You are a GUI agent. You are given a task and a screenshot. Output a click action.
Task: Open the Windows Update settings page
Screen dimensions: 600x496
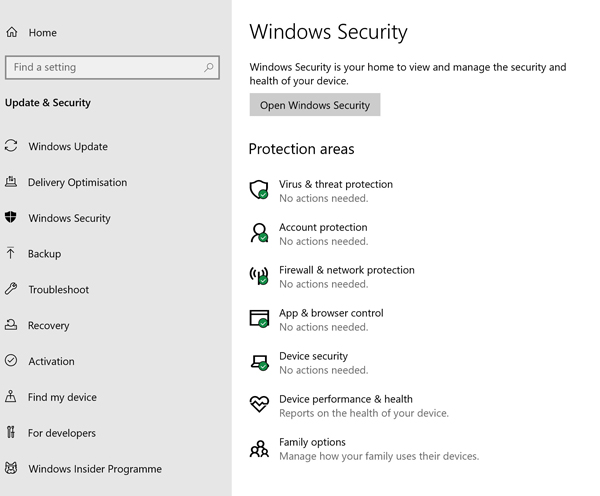[x=68, y=146]
